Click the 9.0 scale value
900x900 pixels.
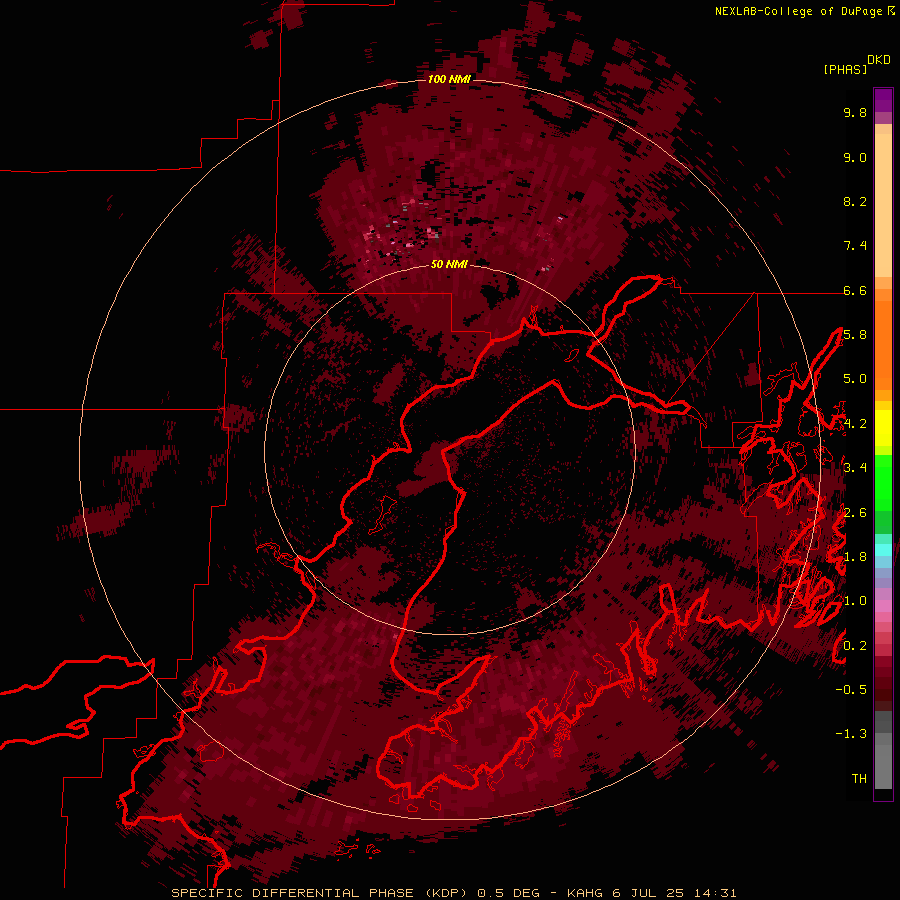coord(855,158)
